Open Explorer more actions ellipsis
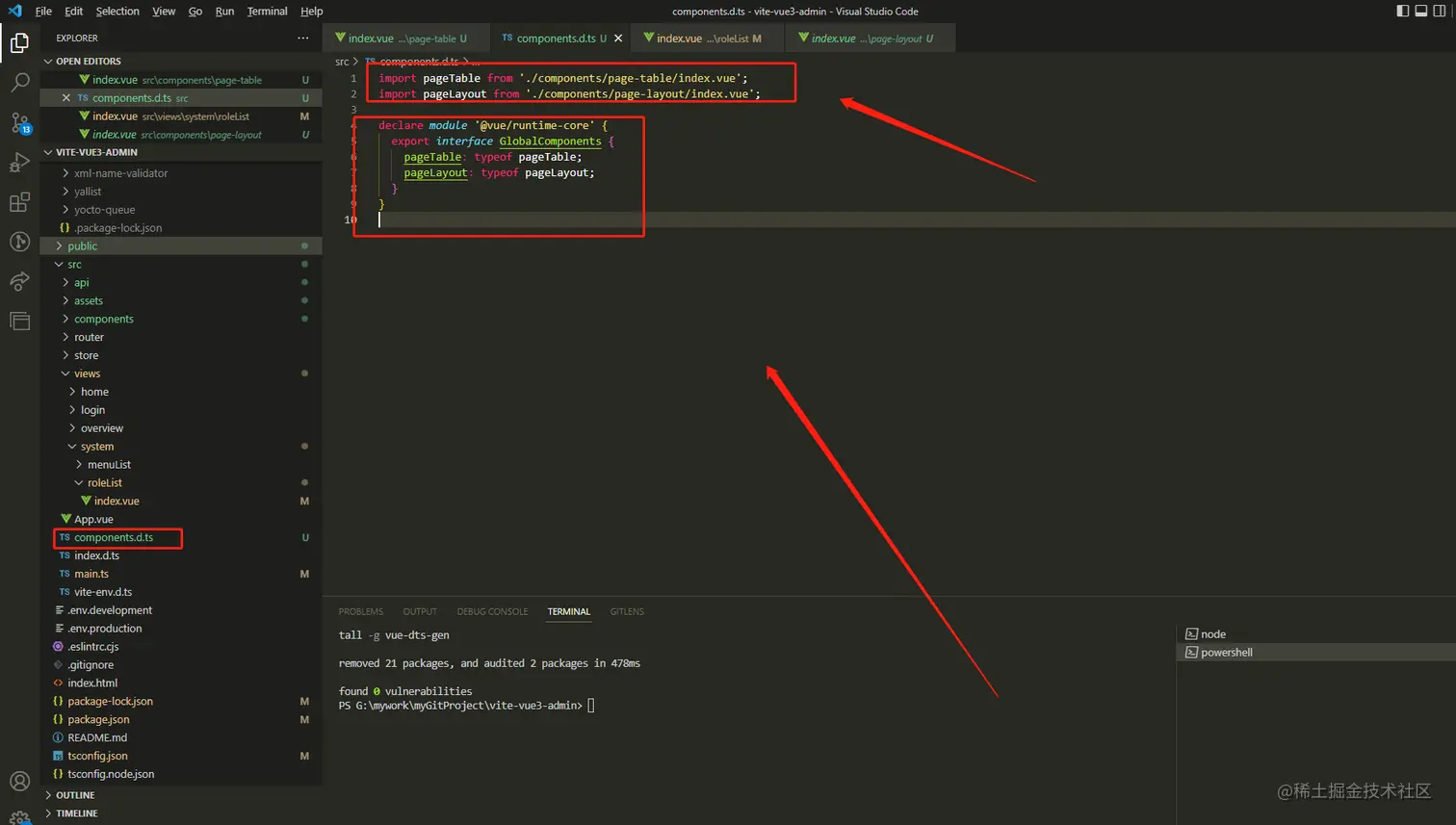The width and height of the screenshot is (1456, 825). (x=303, y=38)
